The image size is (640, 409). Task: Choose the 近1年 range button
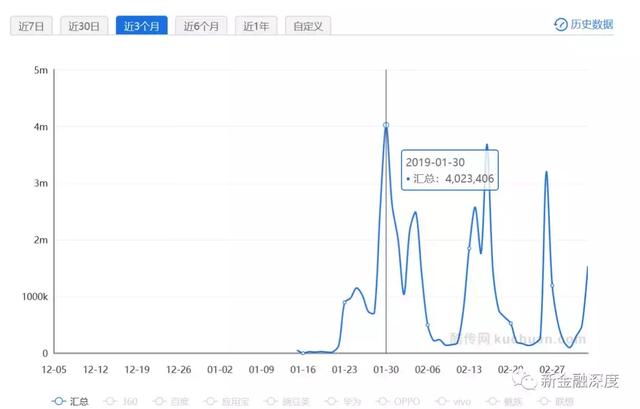pyautogui.click(x=256, y=26)
